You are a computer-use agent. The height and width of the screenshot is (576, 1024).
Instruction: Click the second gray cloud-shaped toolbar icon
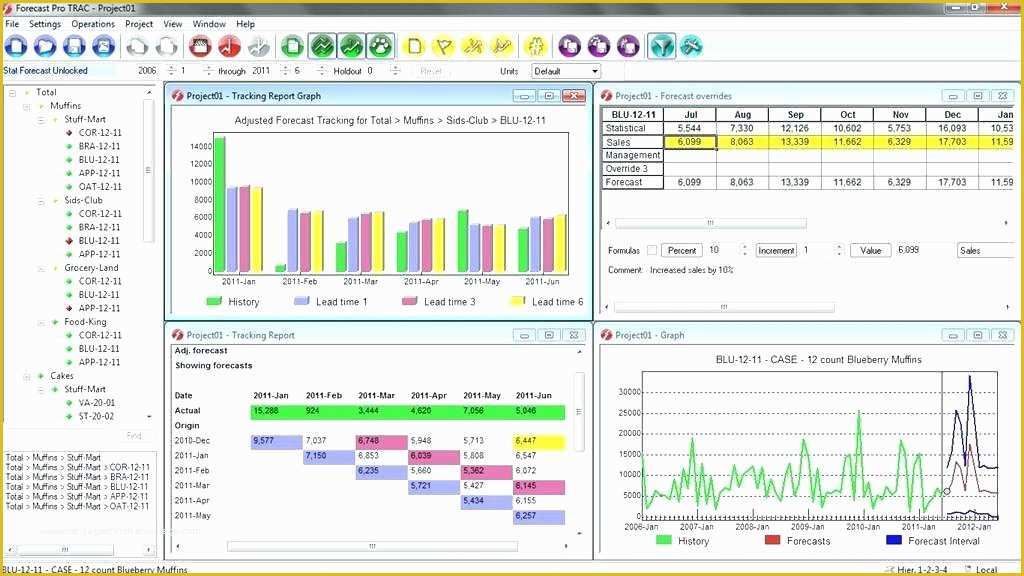(x=167, y=46)
